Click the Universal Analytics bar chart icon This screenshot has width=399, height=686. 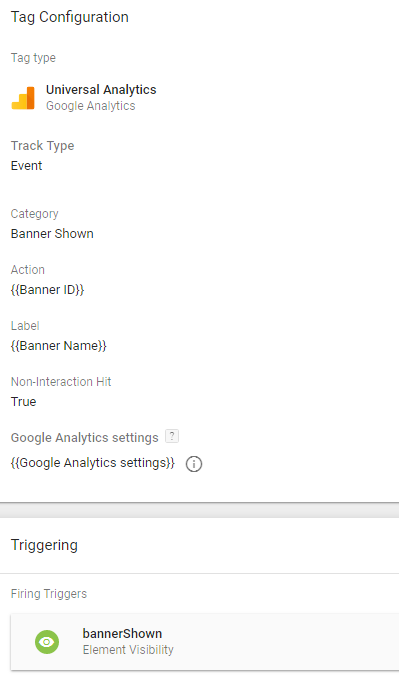point(23,98)
